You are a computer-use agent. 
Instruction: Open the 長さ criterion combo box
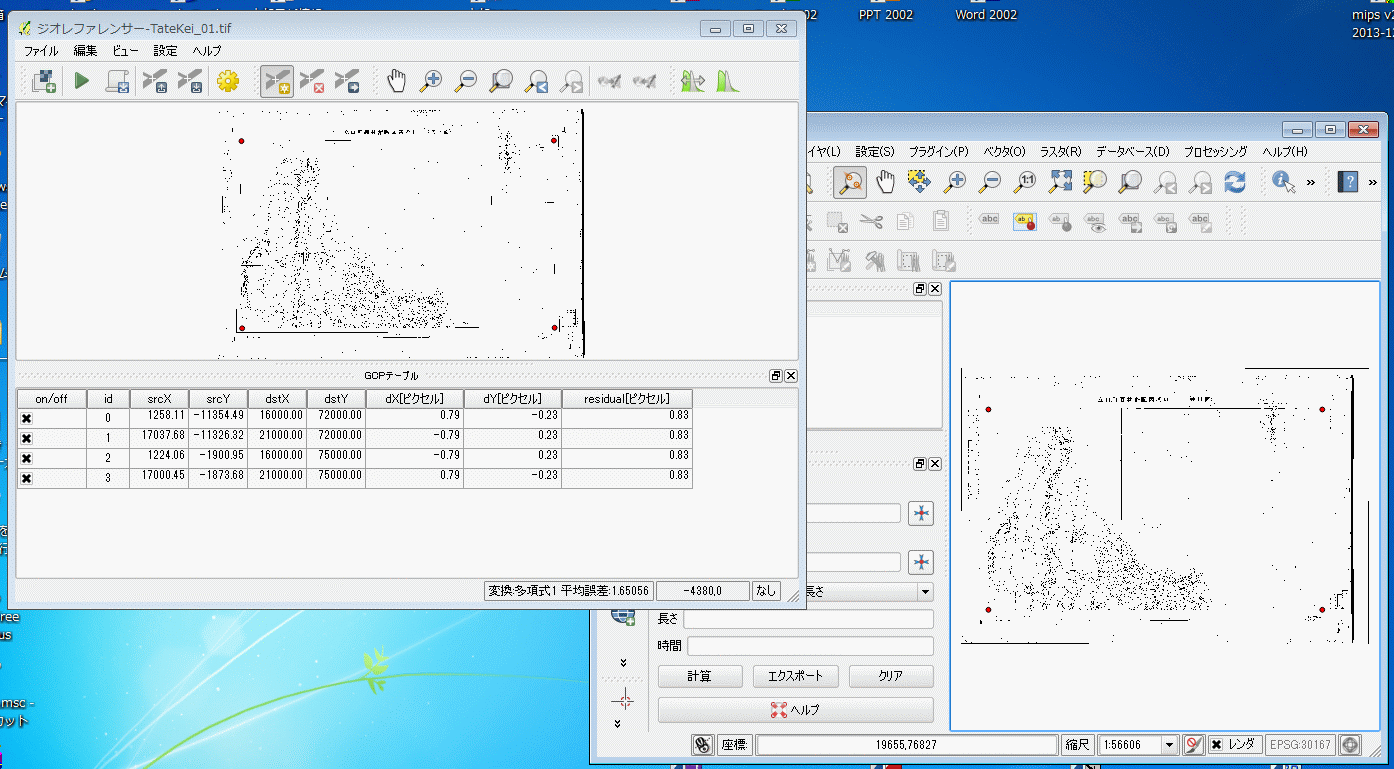click(924, 592)
